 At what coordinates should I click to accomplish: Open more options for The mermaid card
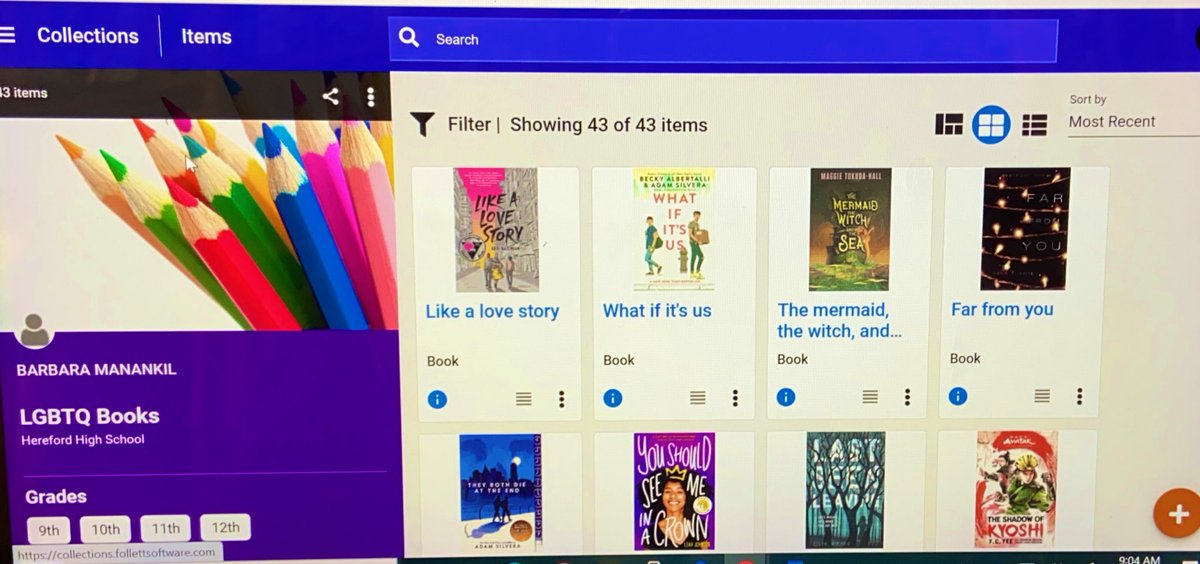tap(907, 397)
